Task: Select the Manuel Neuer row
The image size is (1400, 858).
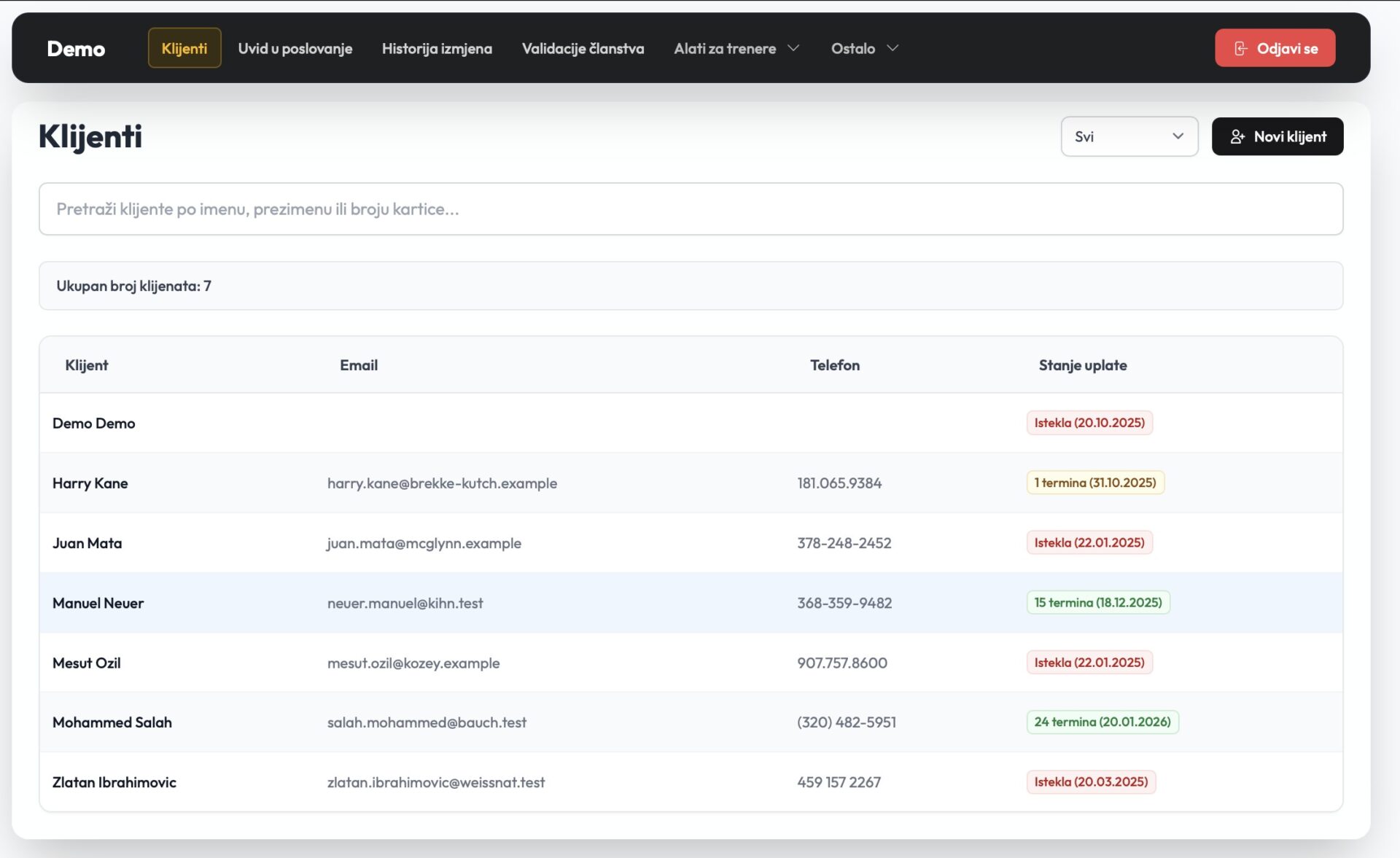Action: [98, 603]
